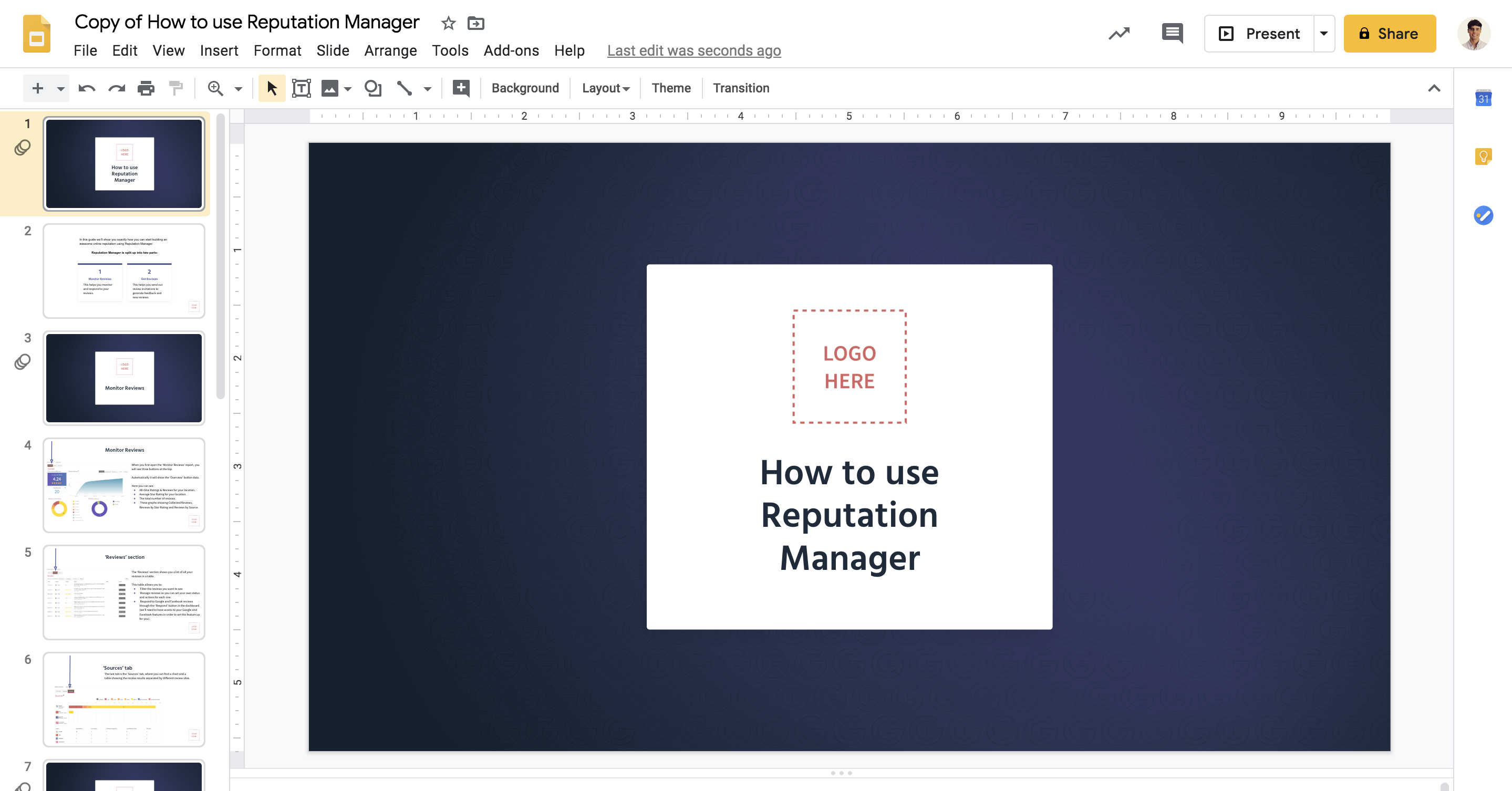Click the presentation title text
This screenshot has height=791, width=1512.
click(247, 22)
